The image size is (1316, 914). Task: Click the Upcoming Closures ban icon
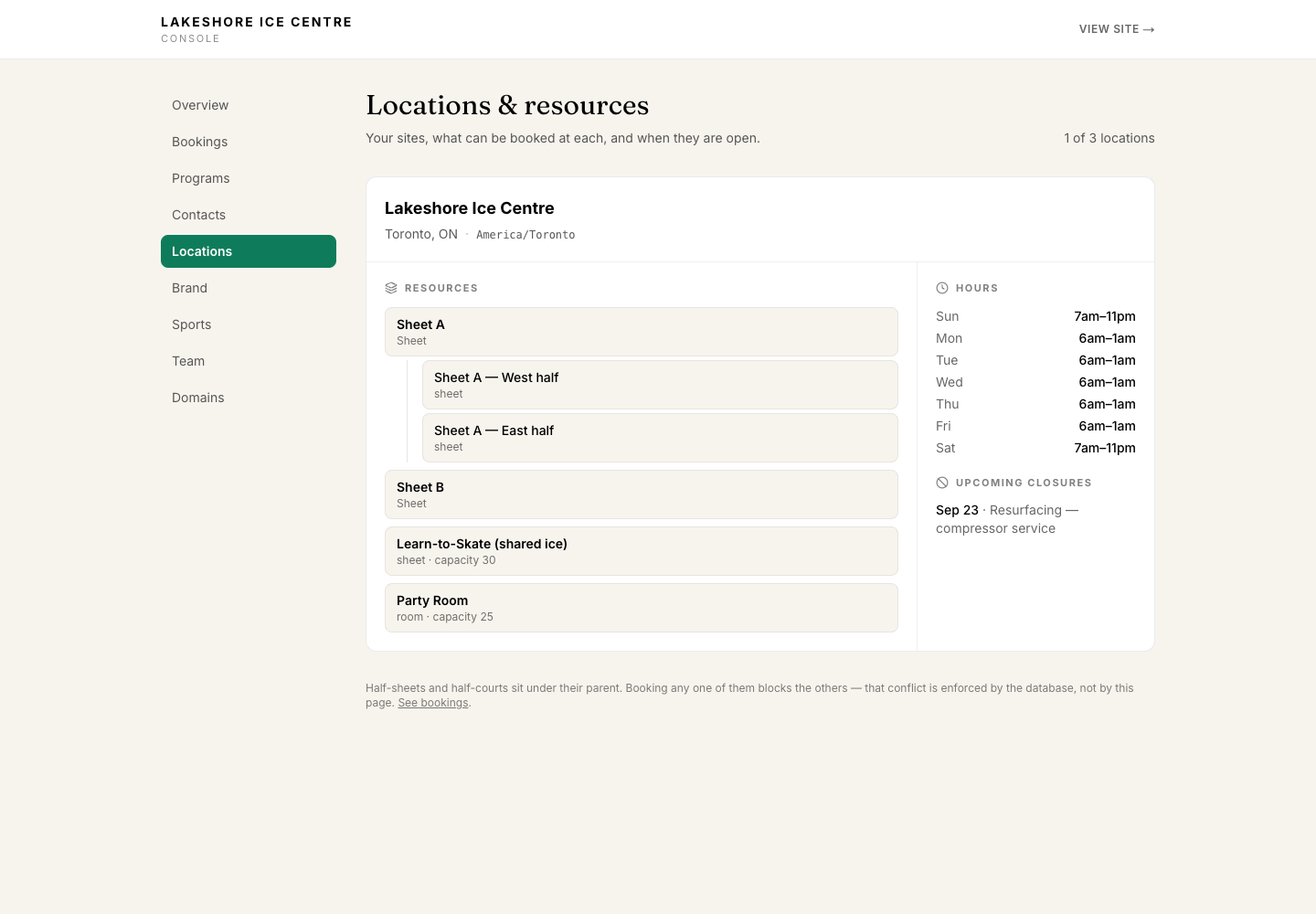[x=942, y=483]
